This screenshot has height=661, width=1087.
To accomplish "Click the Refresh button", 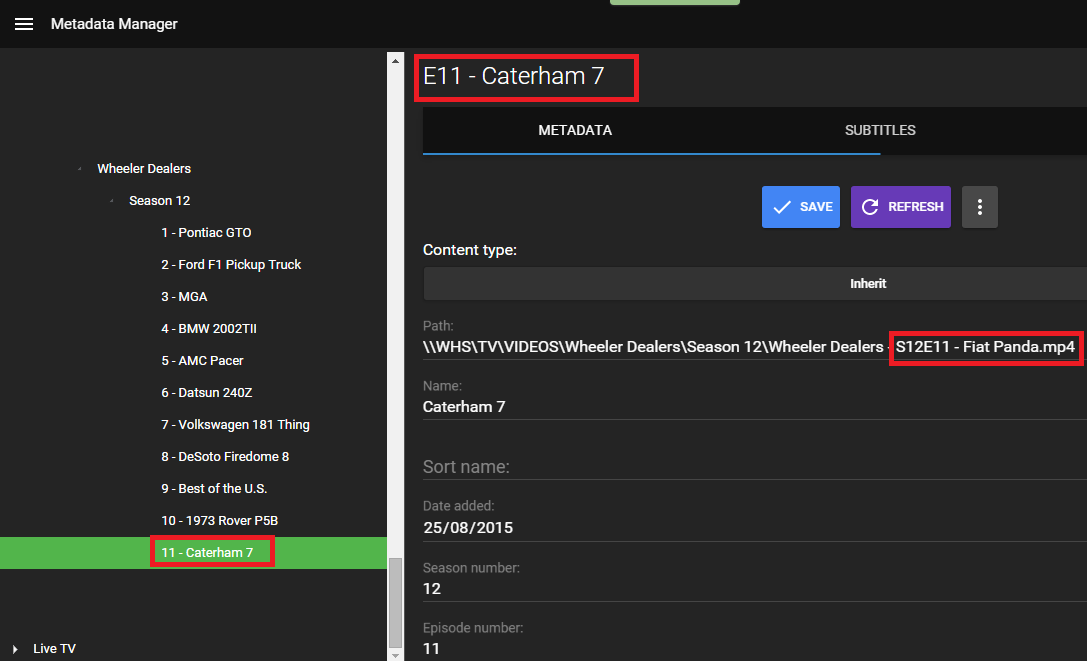I will point(901,207).
